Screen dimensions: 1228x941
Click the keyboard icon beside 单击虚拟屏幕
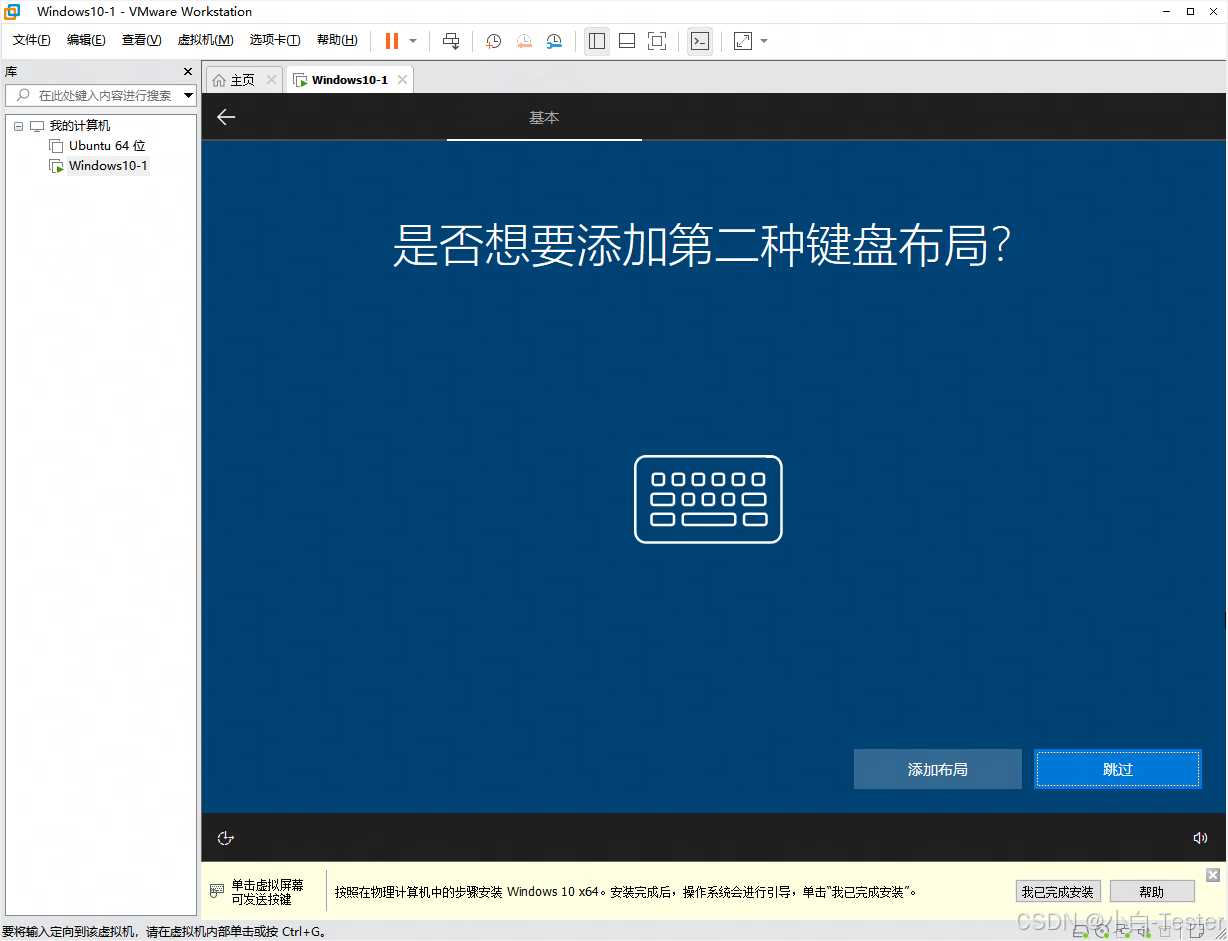pyautogui.click(x=217, y=891)
